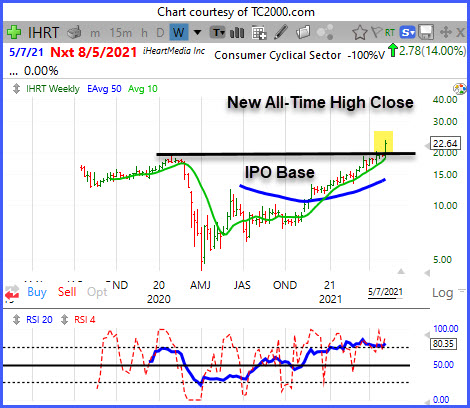Viewport: 470px width, 408px height.
Task: Click the 2021 year axis label
Action: tap(330, 299)
